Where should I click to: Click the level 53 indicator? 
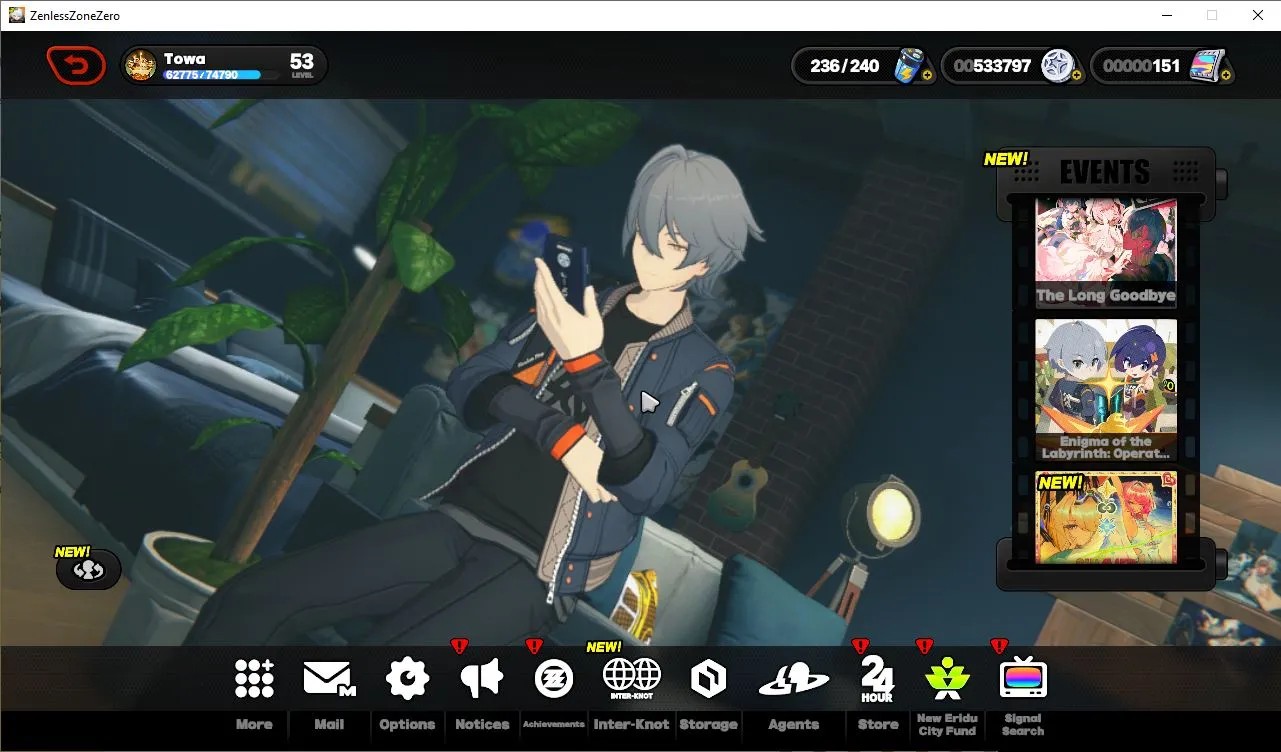tap(302, 66)
